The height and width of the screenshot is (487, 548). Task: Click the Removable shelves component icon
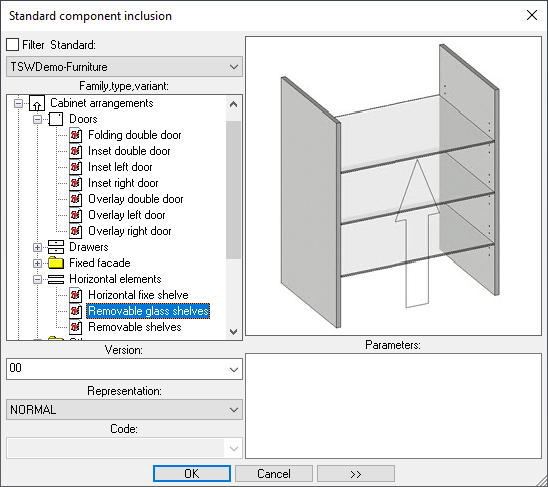(75, 328)
